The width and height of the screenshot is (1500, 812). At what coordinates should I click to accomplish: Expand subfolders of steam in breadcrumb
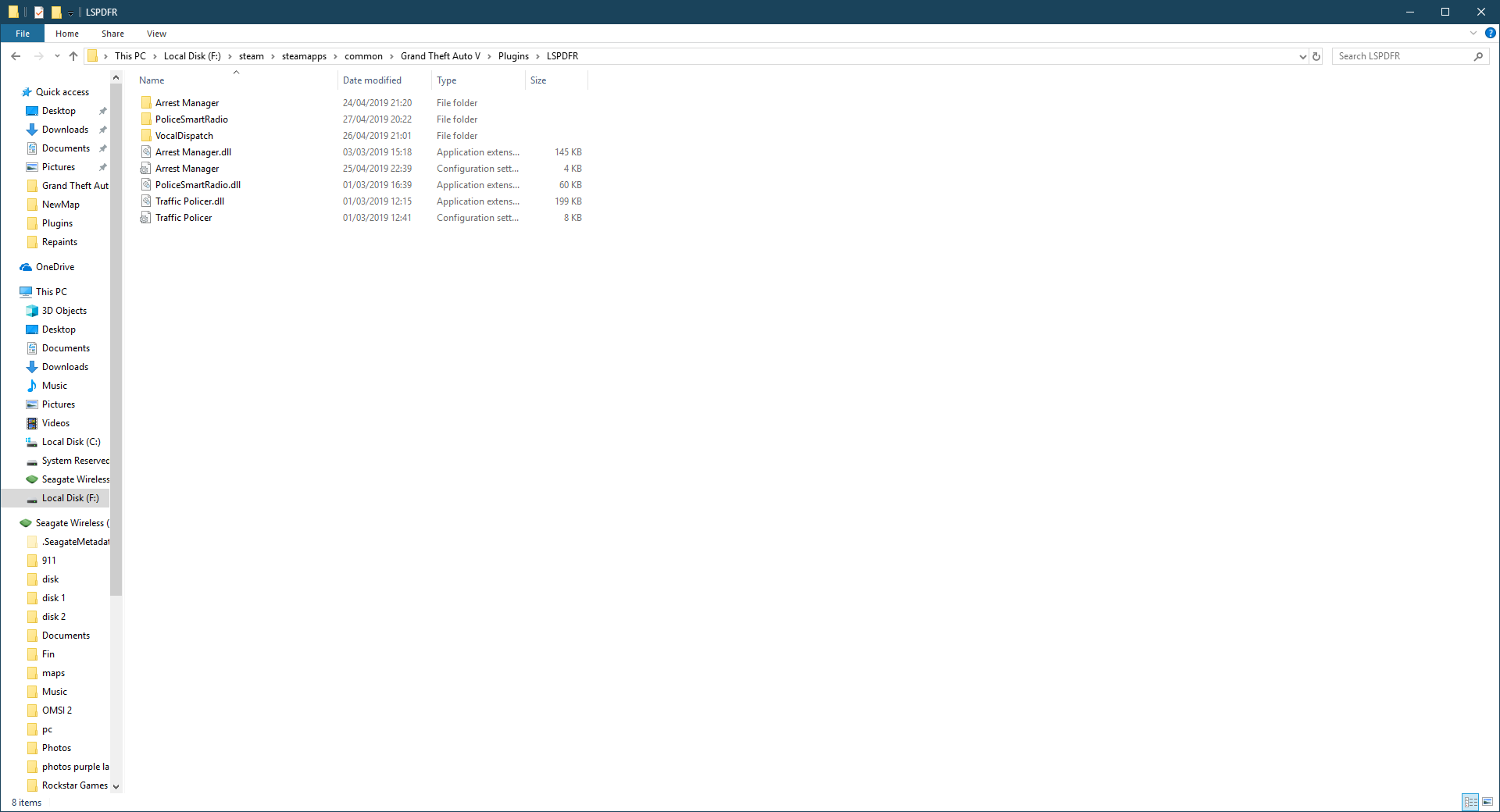[273, 56]
